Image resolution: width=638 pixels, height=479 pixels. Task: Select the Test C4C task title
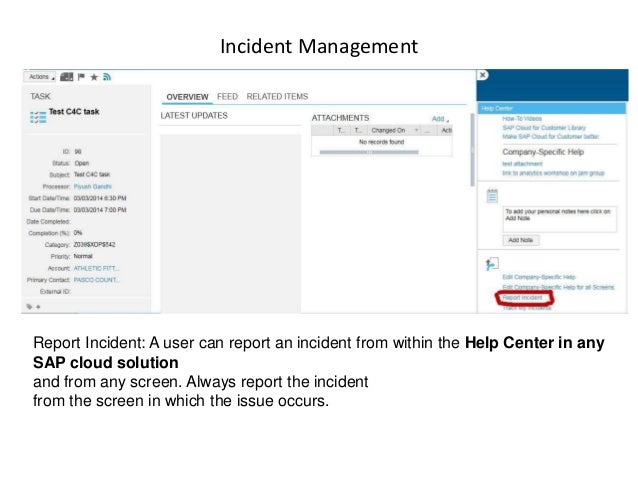pyautogui.click(x=74, y=112)
